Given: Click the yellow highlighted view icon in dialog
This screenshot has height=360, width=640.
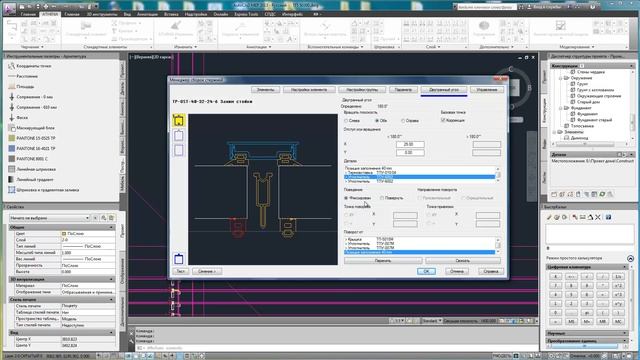Looking at the screenshot, I should (x=179, y=120).
